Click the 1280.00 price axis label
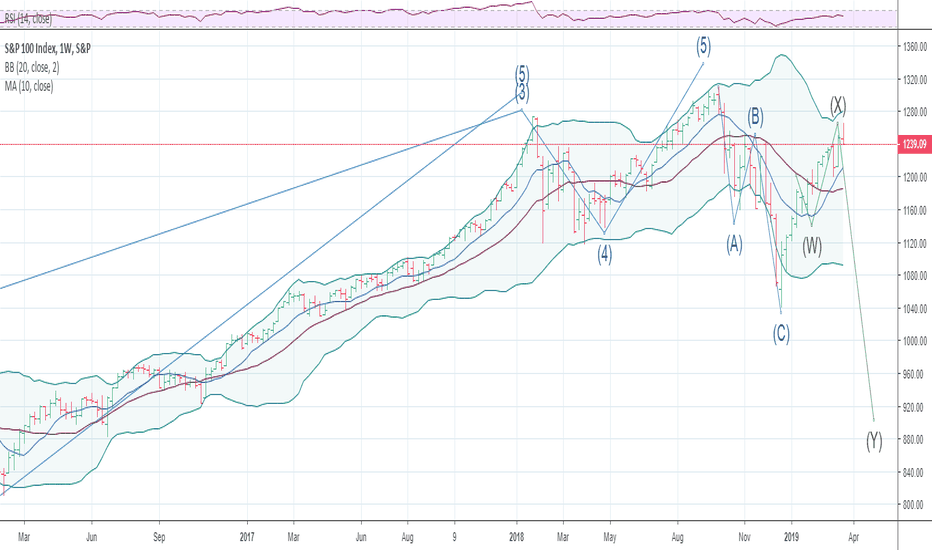 point(915,112)
